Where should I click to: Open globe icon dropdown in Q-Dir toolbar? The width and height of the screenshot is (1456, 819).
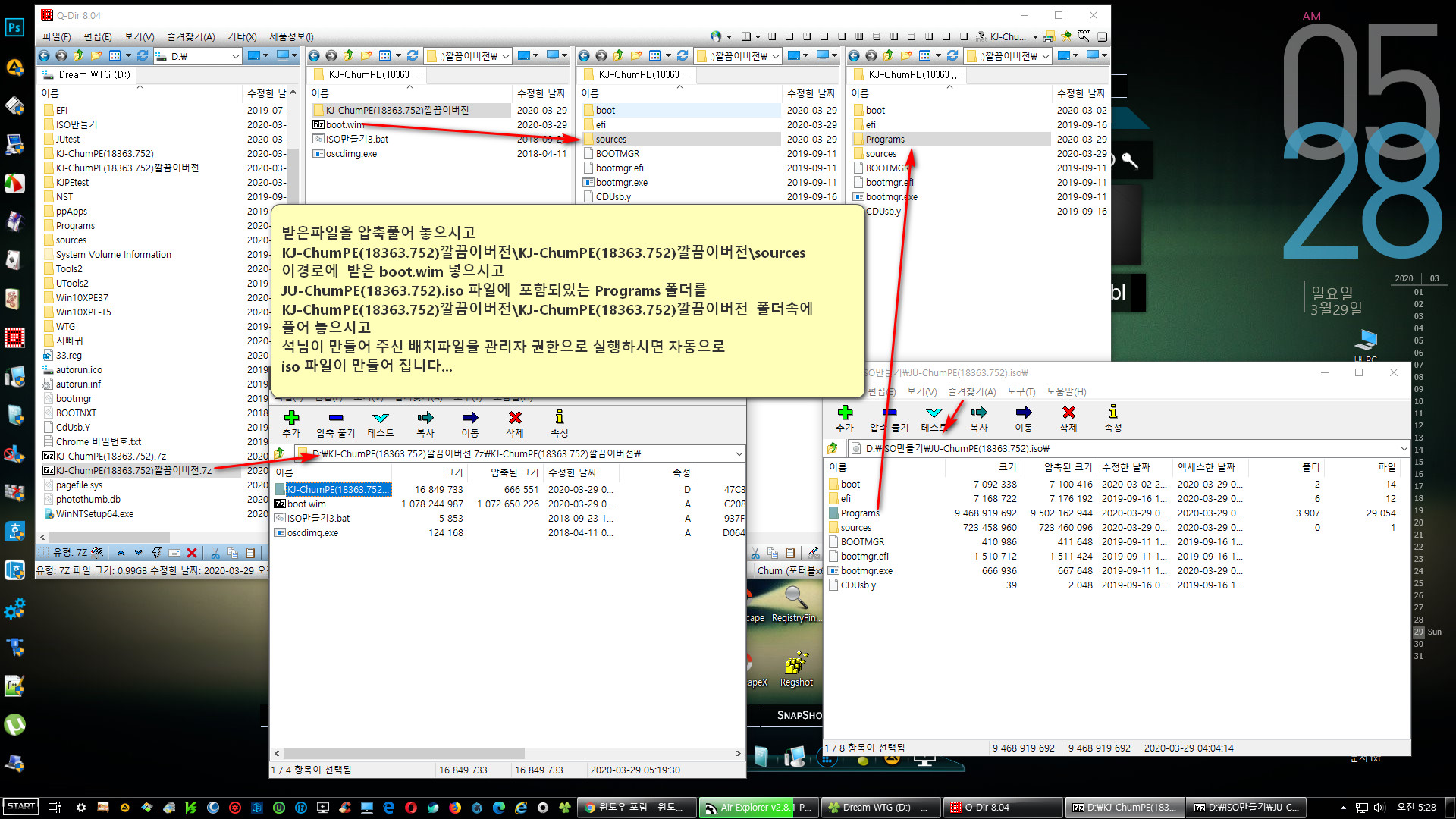coord(729,36)
